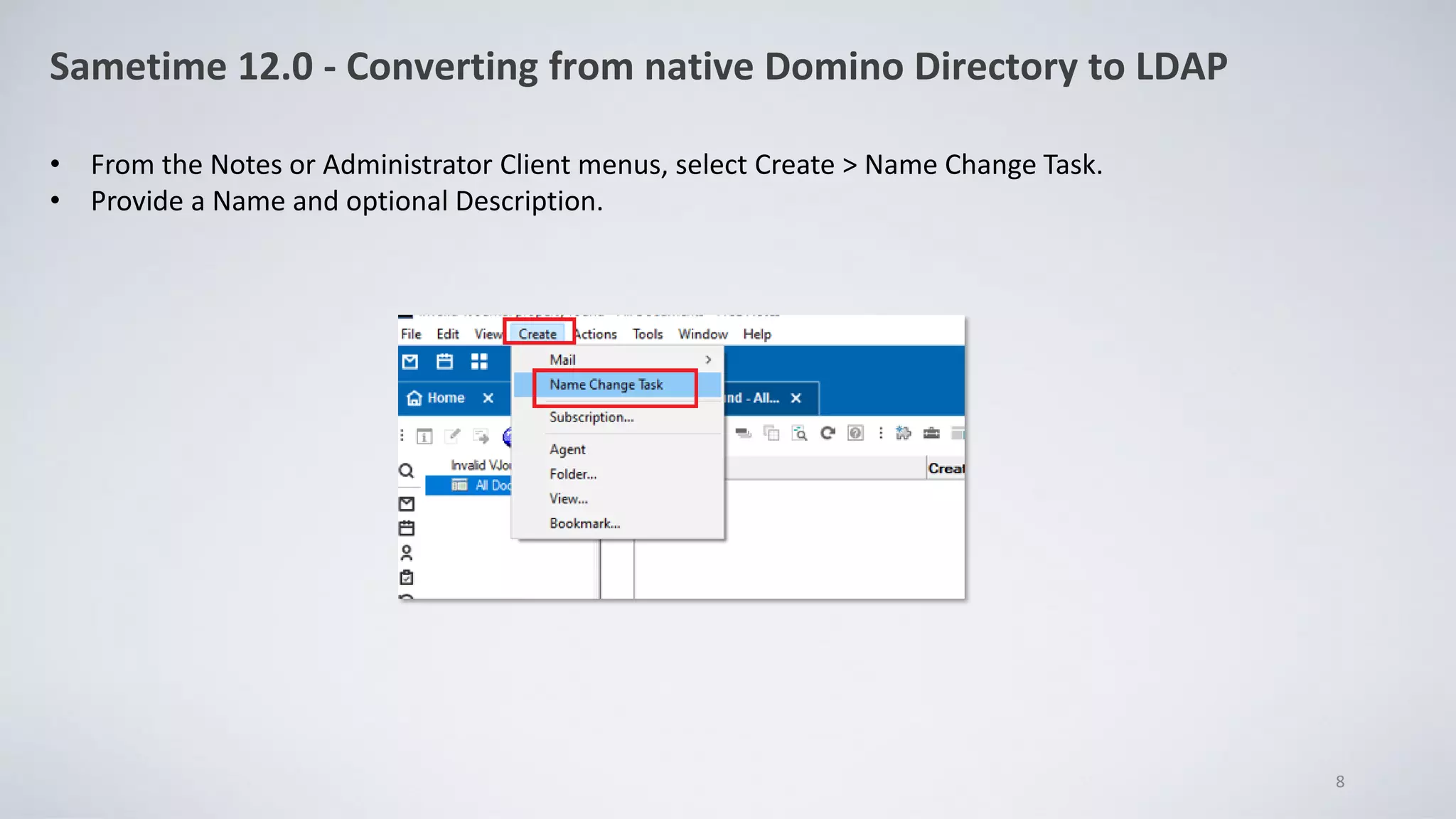Open the View menu in the menu bar
This screenshot has width=1456, height=819.
click(488, 334)
